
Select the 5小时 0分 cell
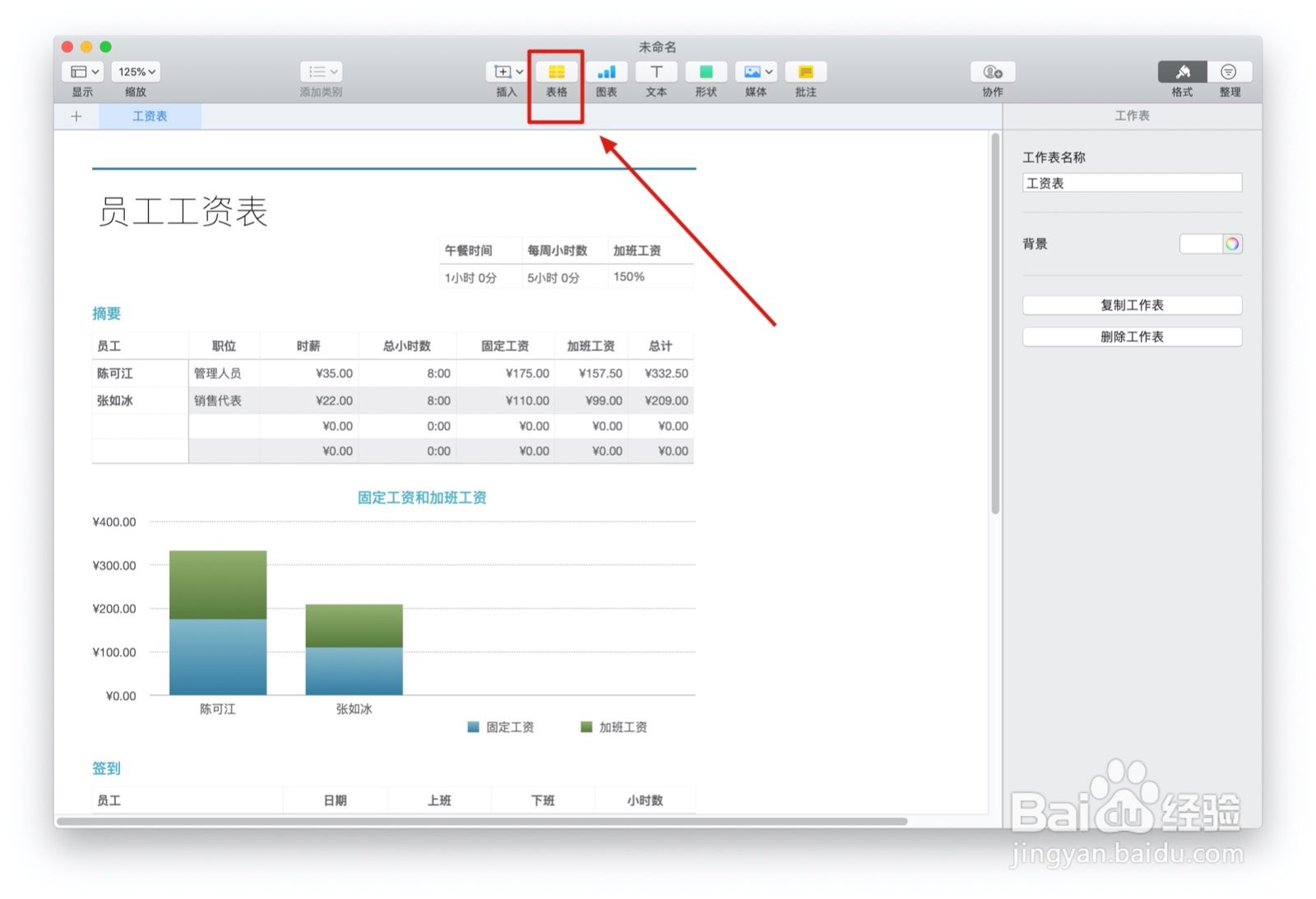[x=565, y=277]
